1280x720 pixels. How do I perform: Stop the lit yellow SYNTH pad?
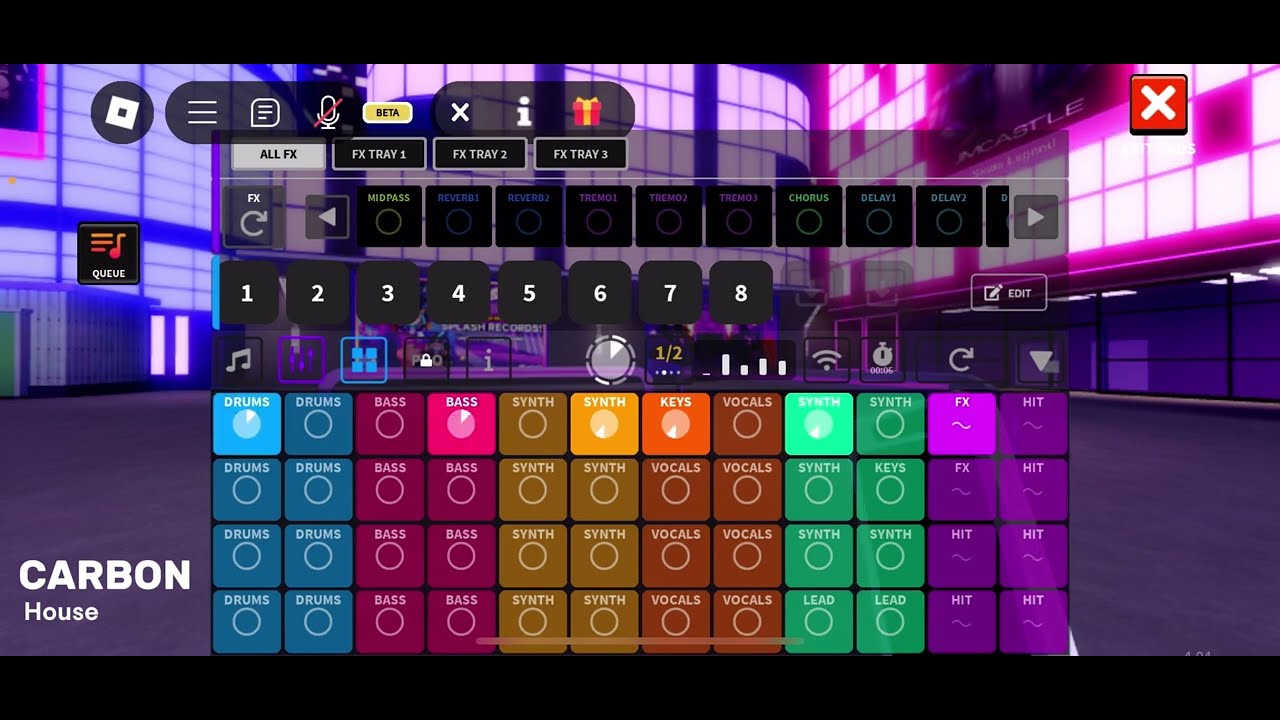604,424
